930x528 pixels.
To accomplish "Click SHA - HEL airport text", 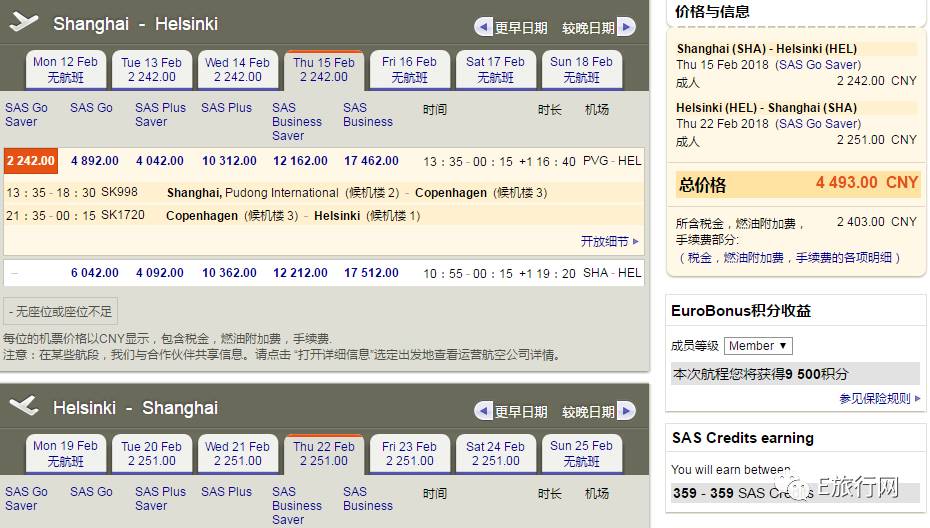I will coord(612,273).
